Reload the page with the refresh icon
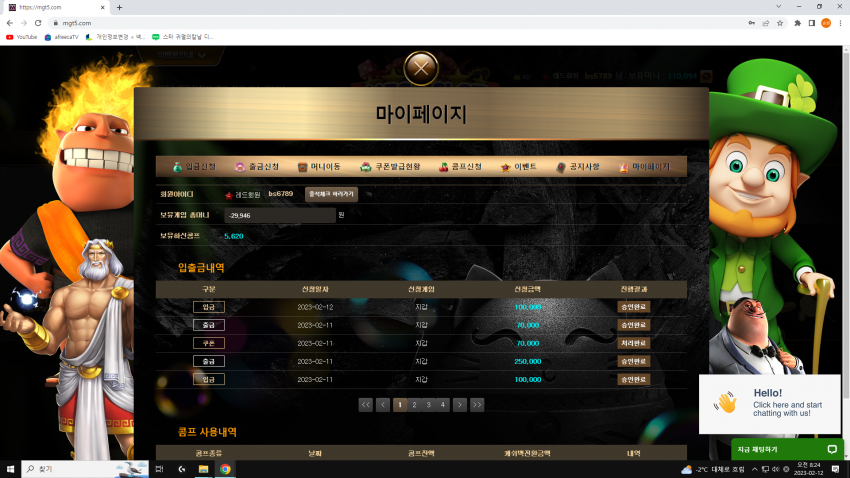Screen dimensions: 850x478 coord(38,23)
